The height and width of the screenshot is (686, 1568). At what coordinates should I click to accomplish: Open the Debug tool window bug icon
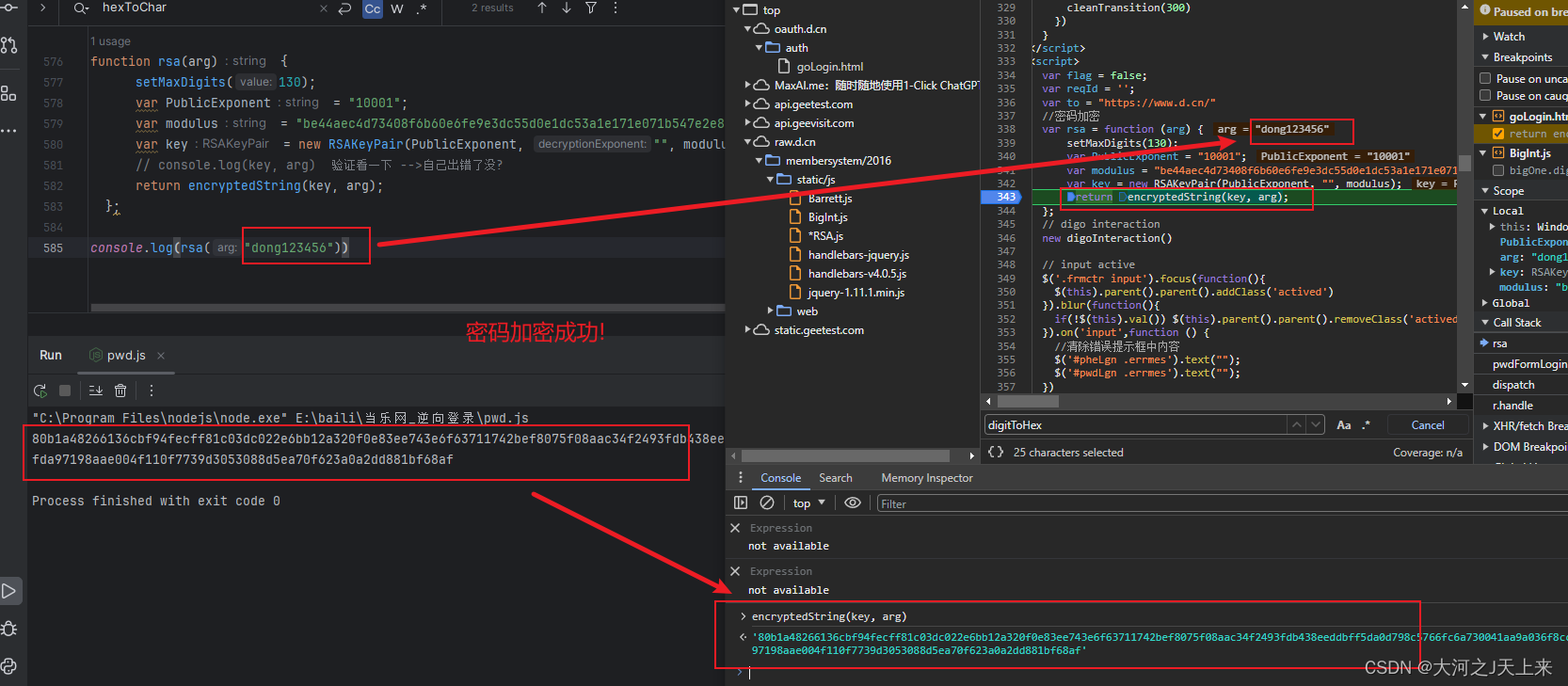tap(9, 629)
